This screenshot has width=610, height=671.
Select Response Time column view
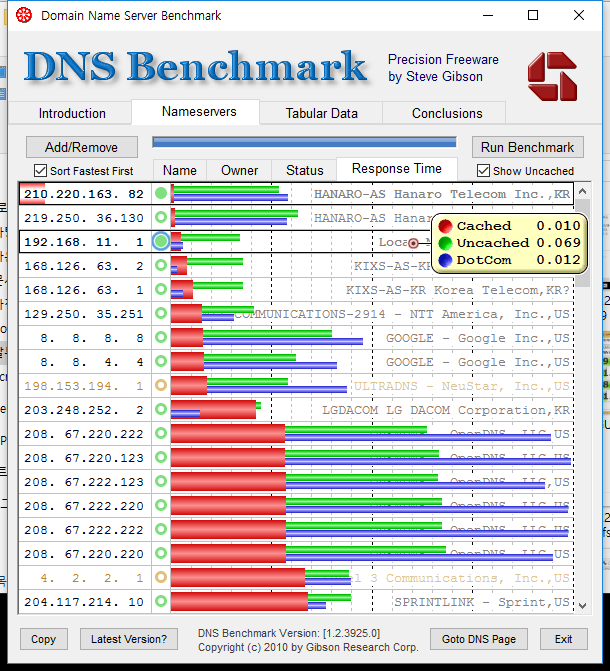pyautogui.click(x=396, y=169)
